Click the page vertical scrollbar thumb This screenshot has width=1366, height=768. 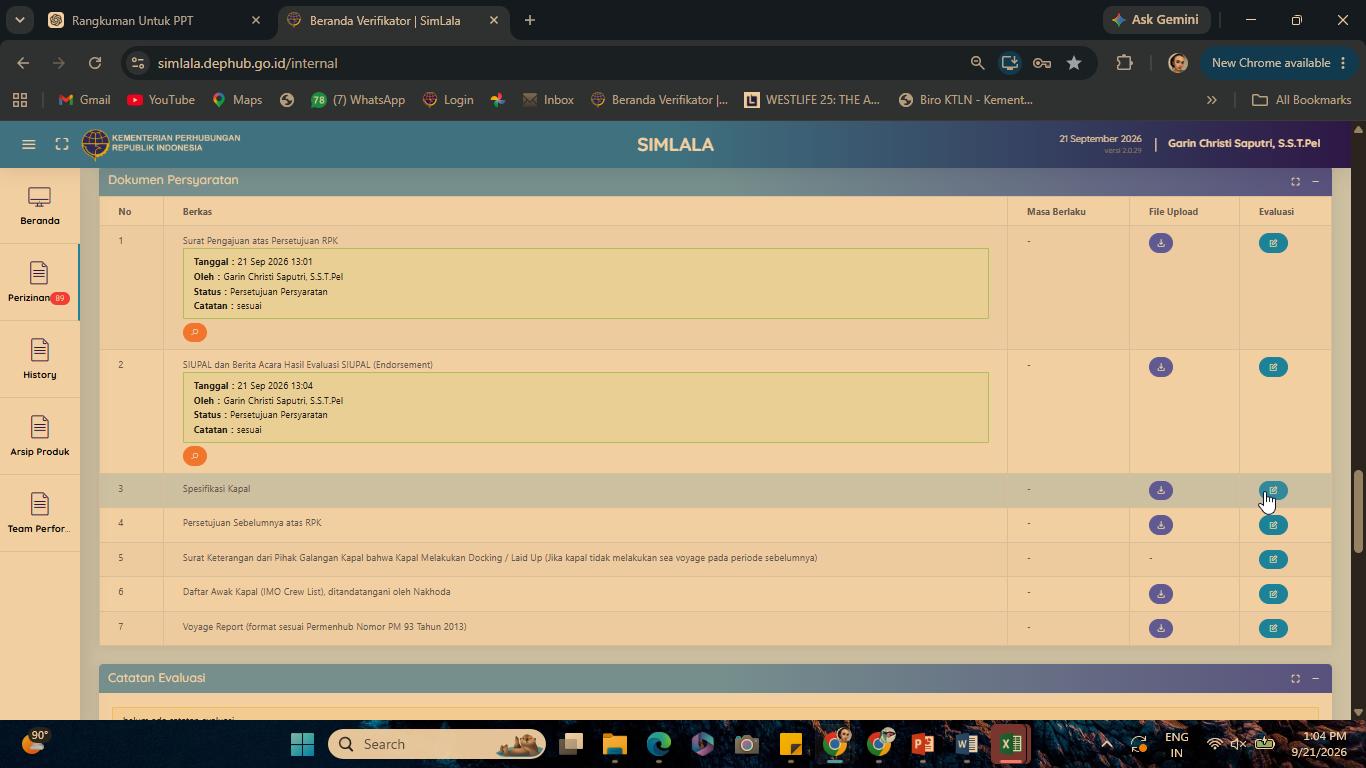(1357, 511)
